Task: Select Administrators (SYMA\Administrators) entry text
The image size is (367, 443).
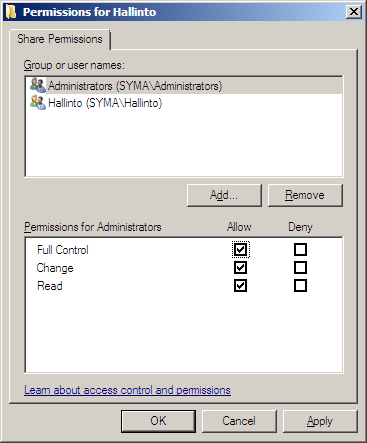Action: (135, 86)
